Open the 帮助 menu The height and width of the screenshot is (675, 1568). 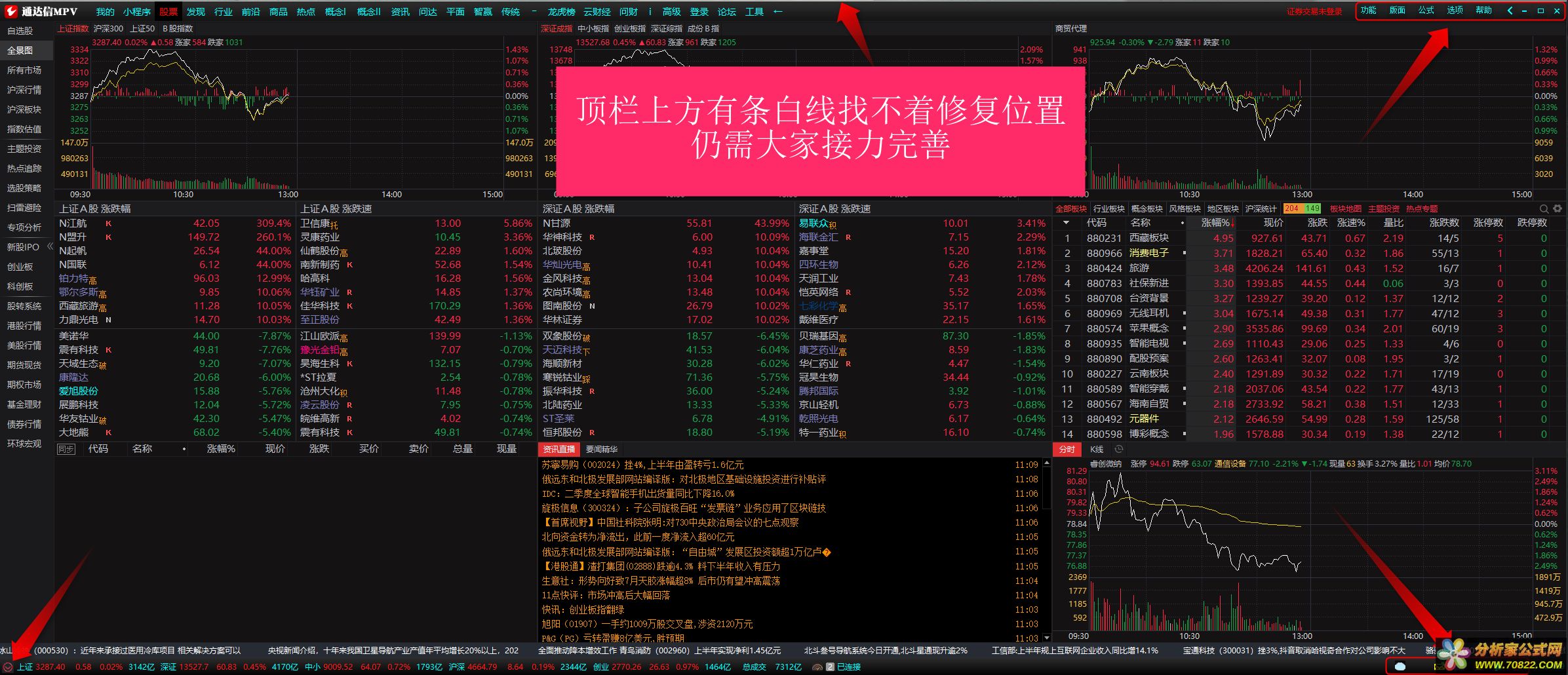pos(1483,10)
